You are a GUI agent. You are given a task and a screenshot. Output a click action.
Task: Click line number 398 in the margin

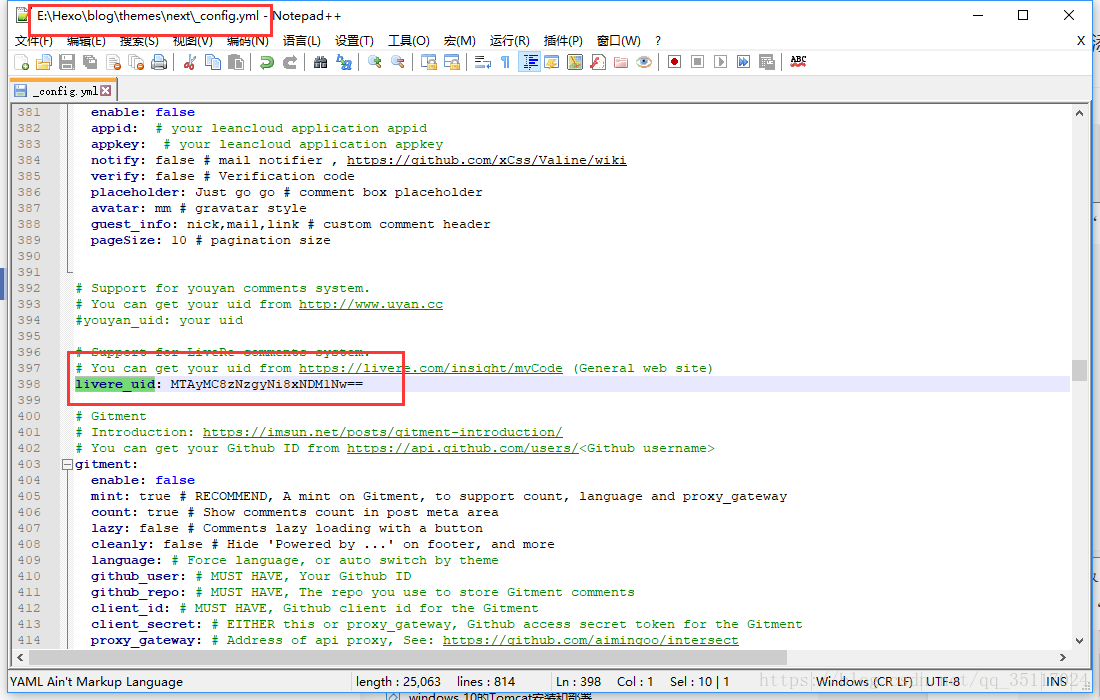(x=29, y=384)
